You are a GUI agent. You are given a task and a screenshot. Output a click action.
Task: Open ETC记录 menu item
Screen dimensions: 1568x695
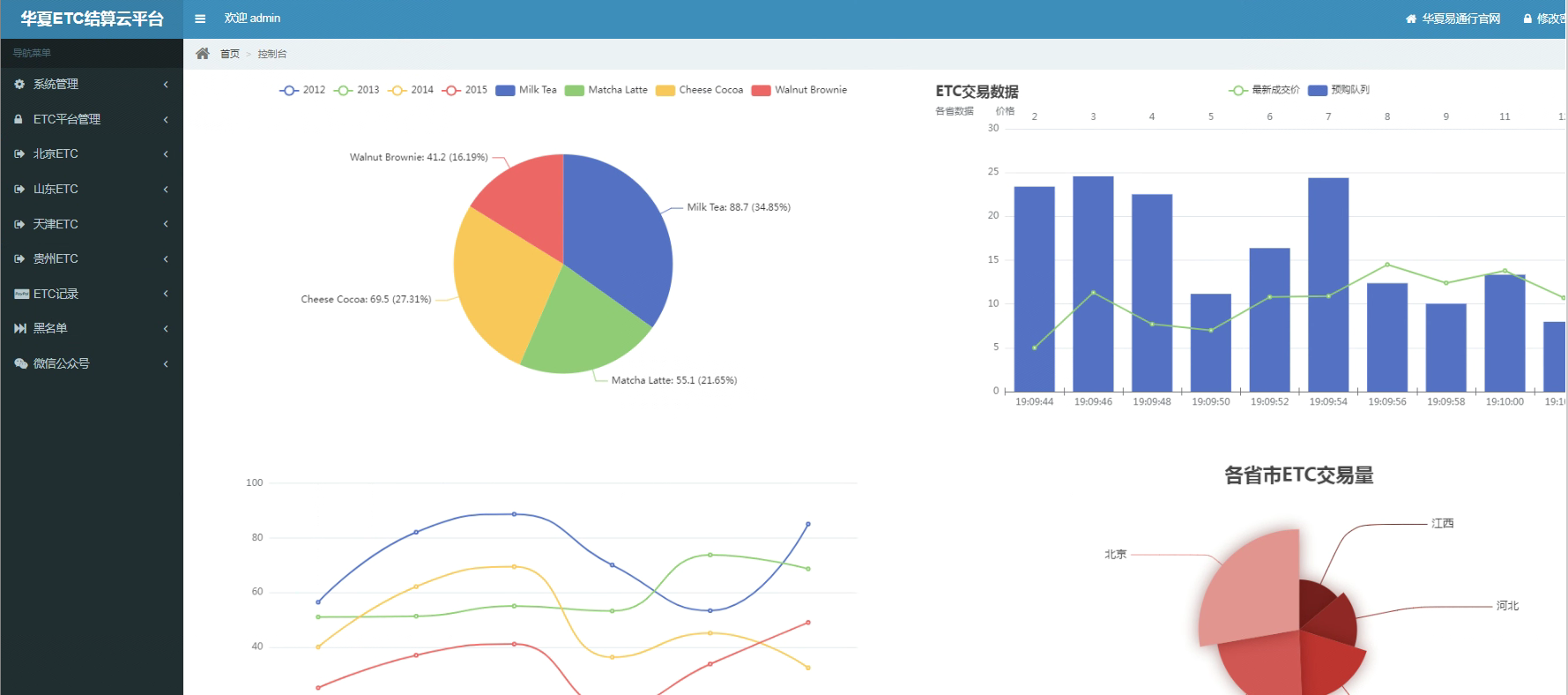click(x=92, y=294)
